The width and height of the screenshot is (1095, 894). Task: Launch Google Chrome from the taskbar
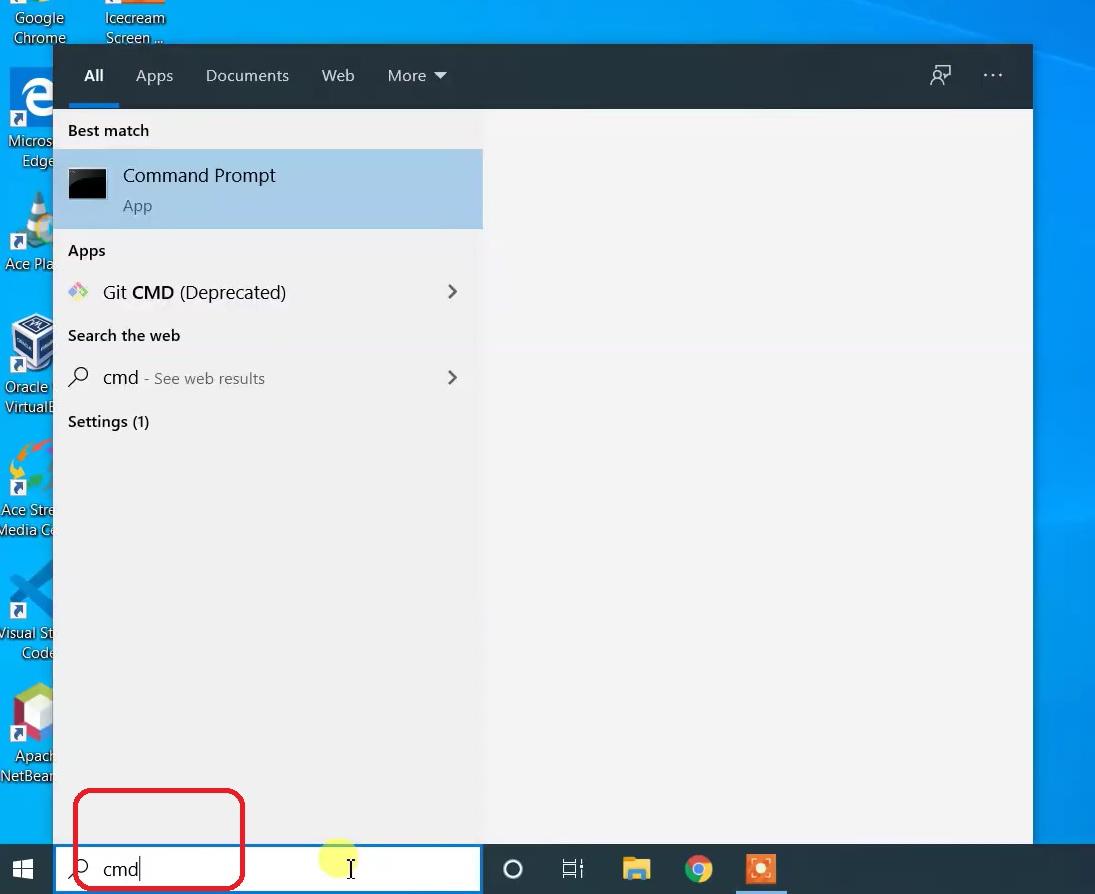tap(698, 869)
